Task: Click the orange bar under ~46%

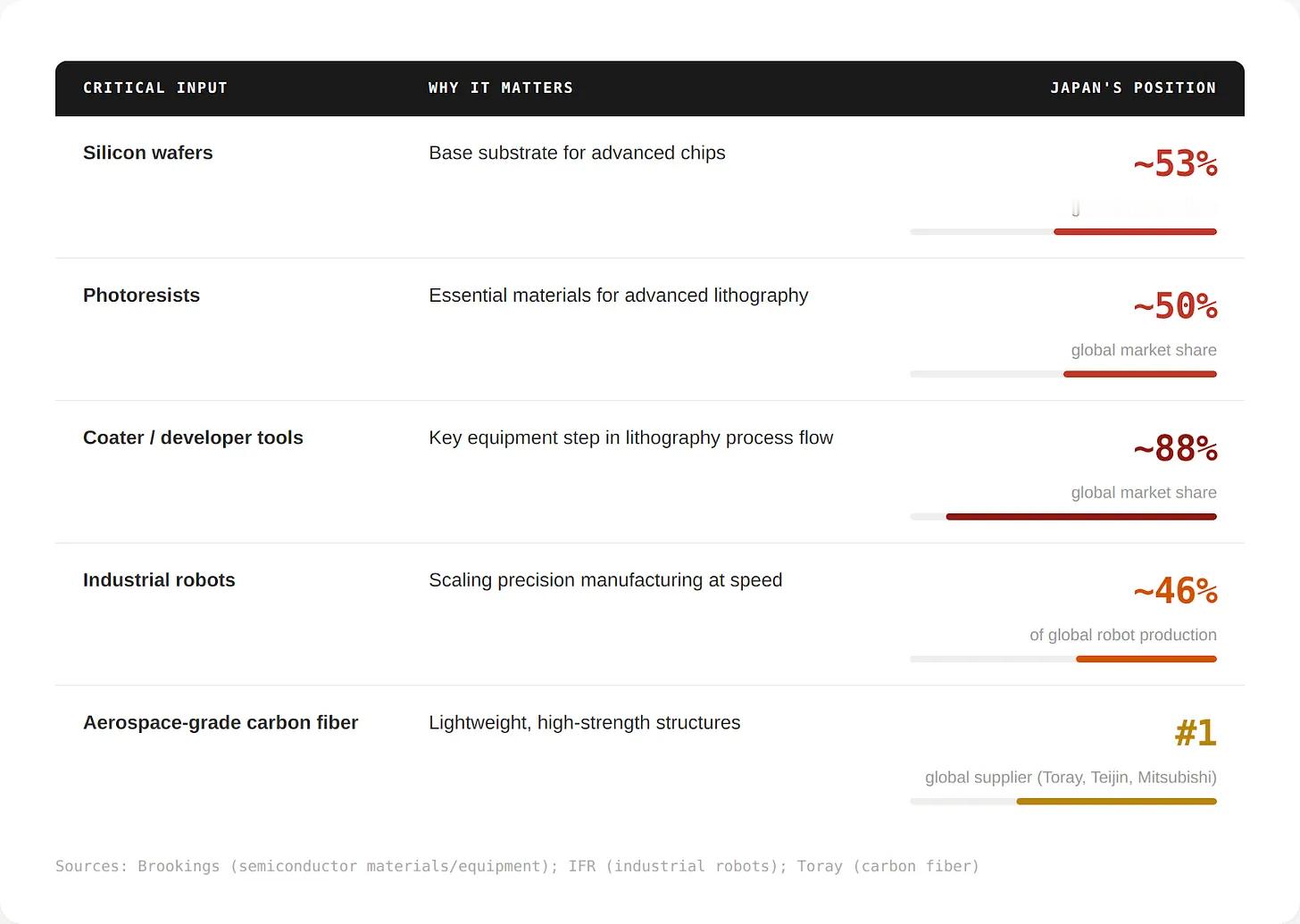Action: [x=1146, y=659]
